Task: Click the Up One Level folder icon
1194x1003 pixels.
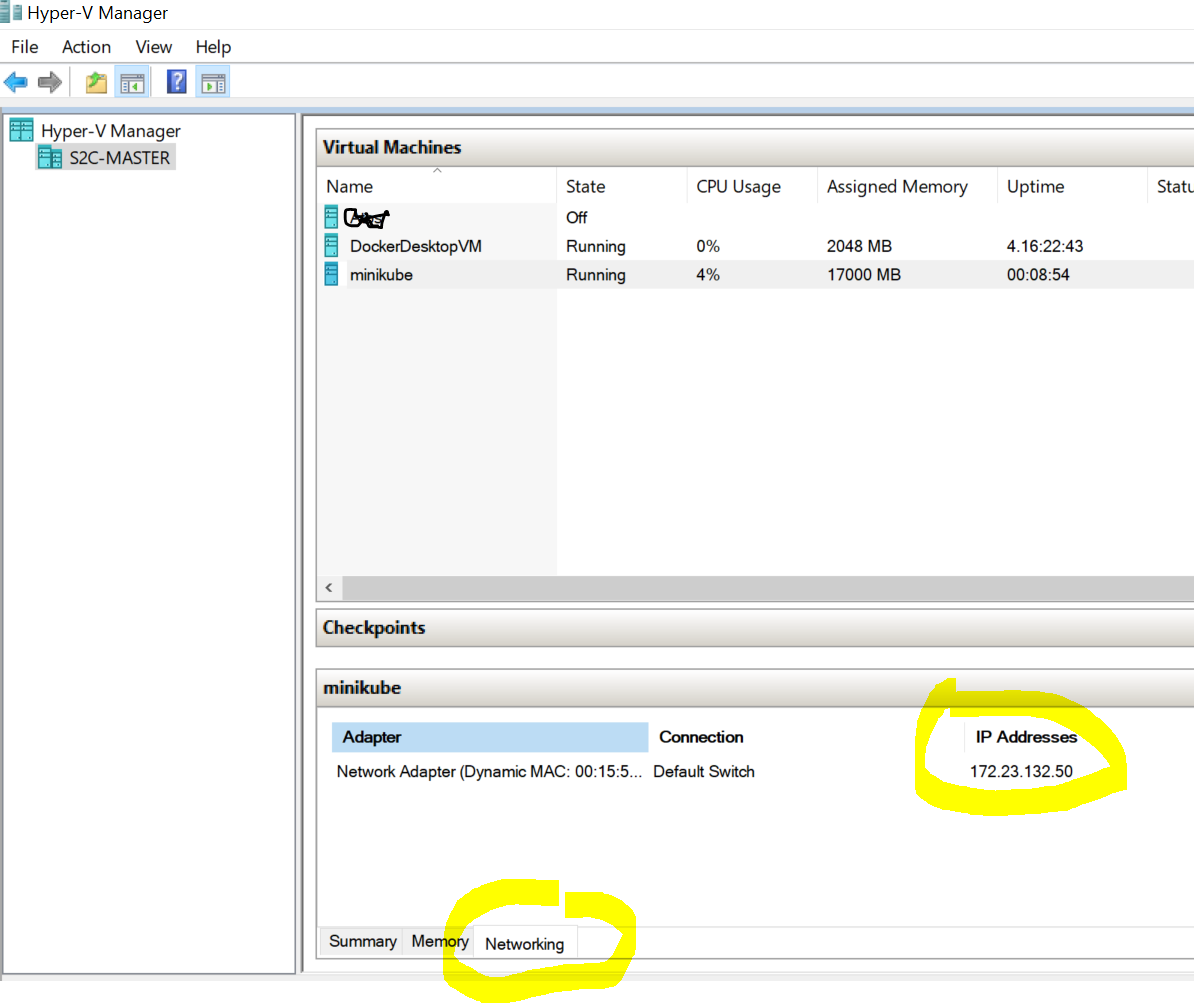Action: (x=97, y=82)
